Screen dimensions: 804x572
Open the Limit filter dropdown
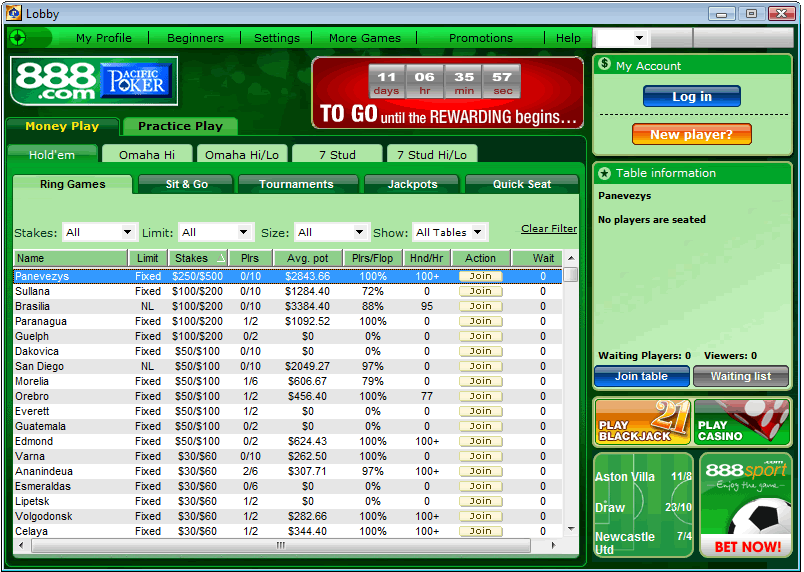click(215, 232)
